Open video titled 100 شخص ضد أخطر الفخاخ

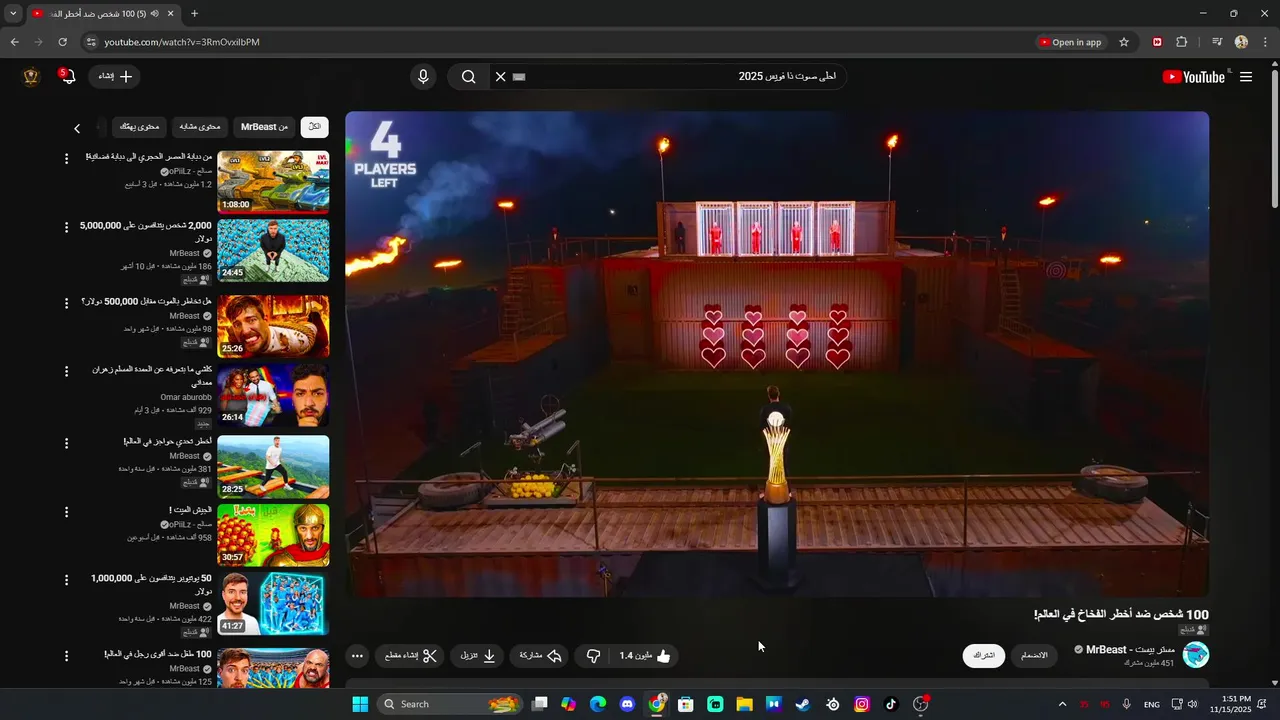coord(1121,614)
